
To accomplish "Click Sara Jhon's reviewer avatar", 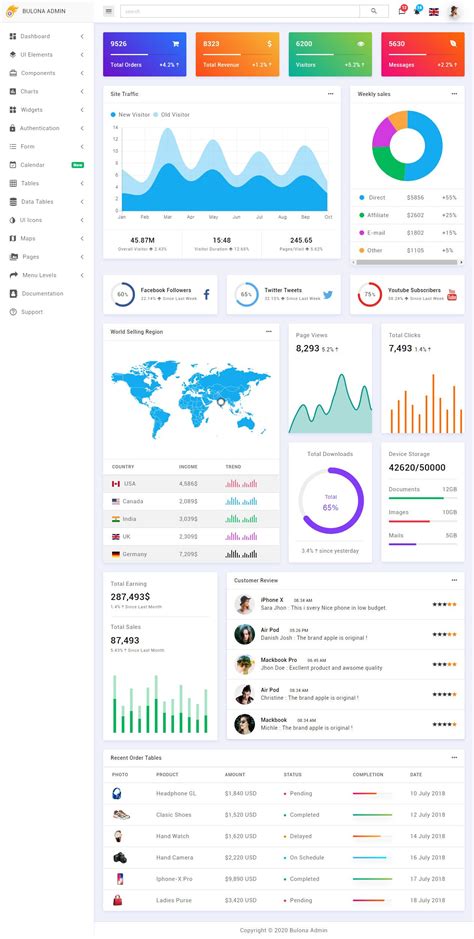I will [x=244, y=604].
